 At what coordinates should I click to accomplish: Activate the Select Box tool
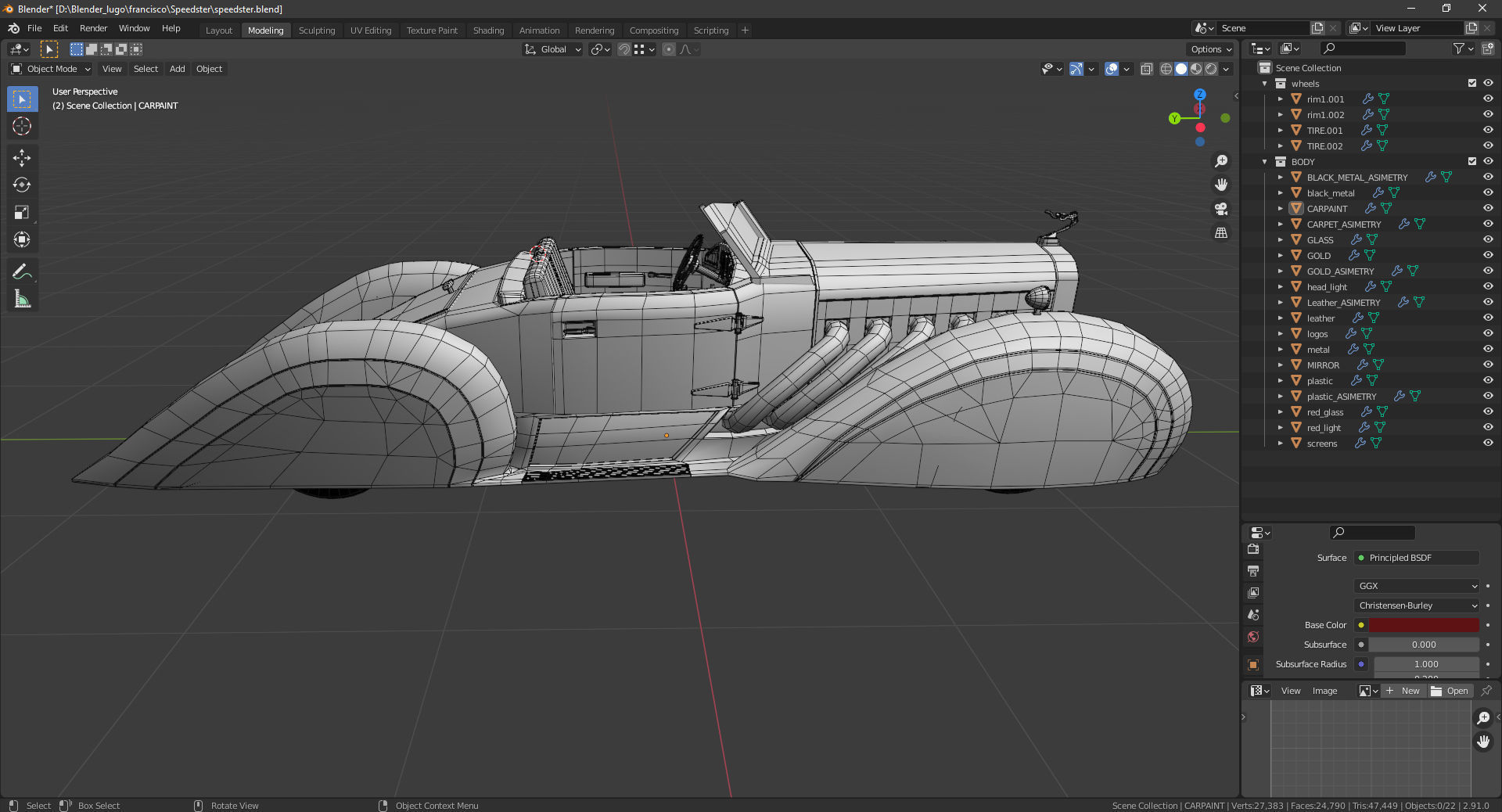click(22, 99)
